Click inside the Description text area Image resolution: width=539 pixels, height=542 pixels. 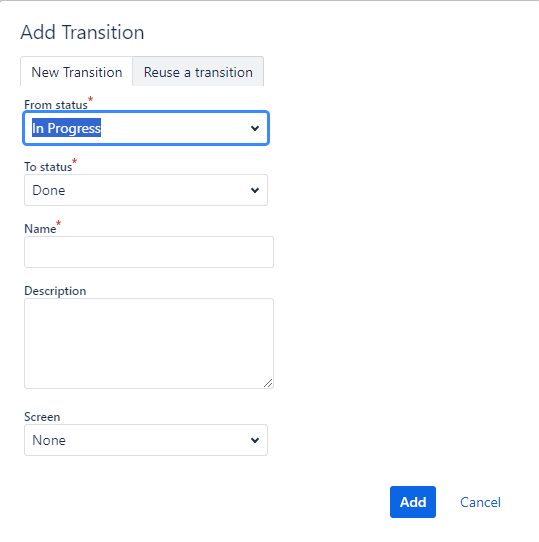point(149,344)
